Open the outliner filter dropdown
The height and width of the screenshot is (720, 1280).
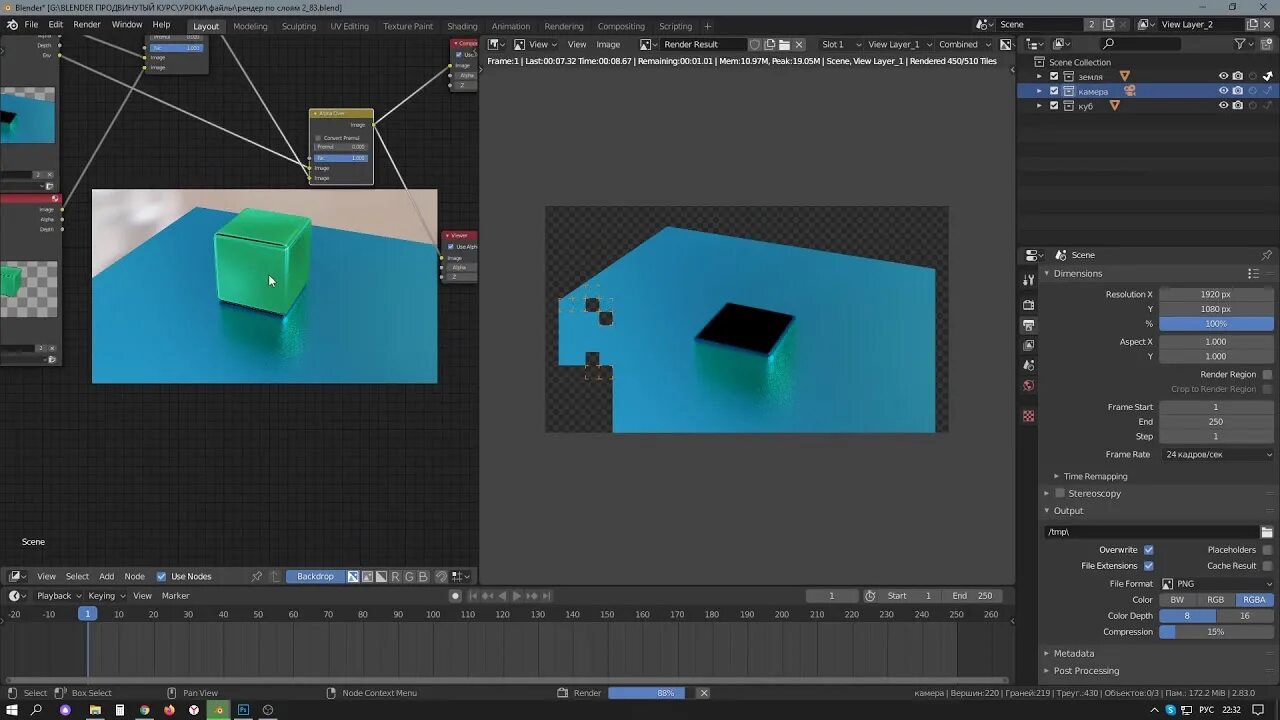[1244, 44]
